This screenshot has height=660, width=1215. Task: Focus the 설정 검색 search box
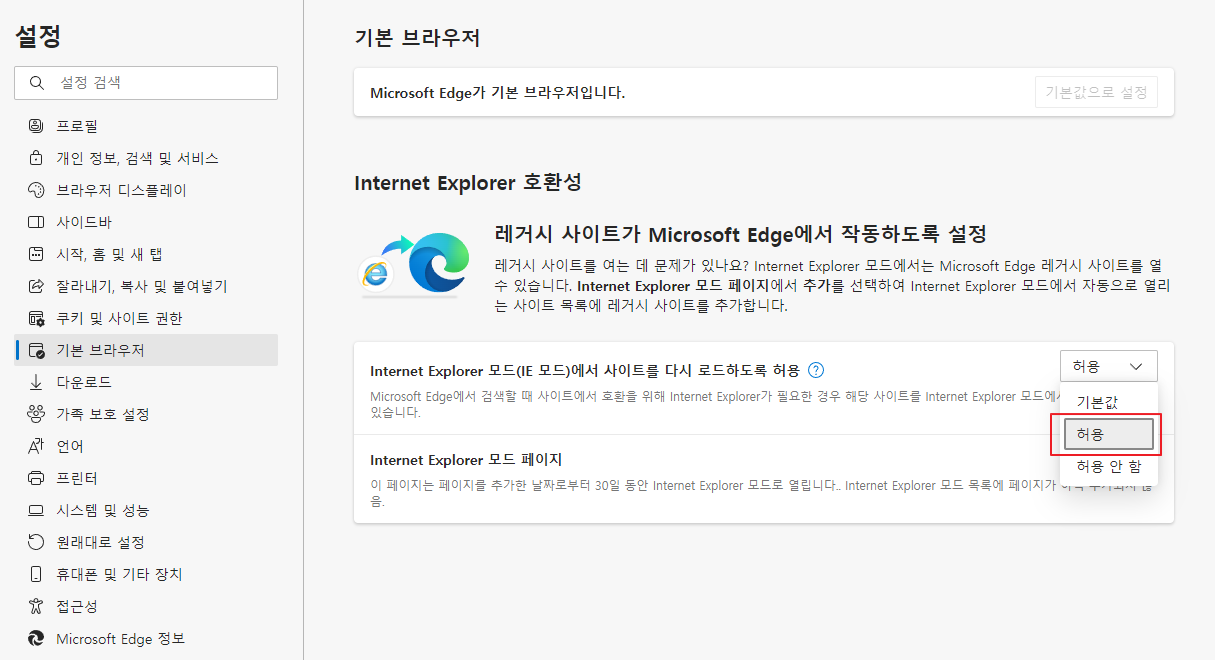(x=146, y=83)
